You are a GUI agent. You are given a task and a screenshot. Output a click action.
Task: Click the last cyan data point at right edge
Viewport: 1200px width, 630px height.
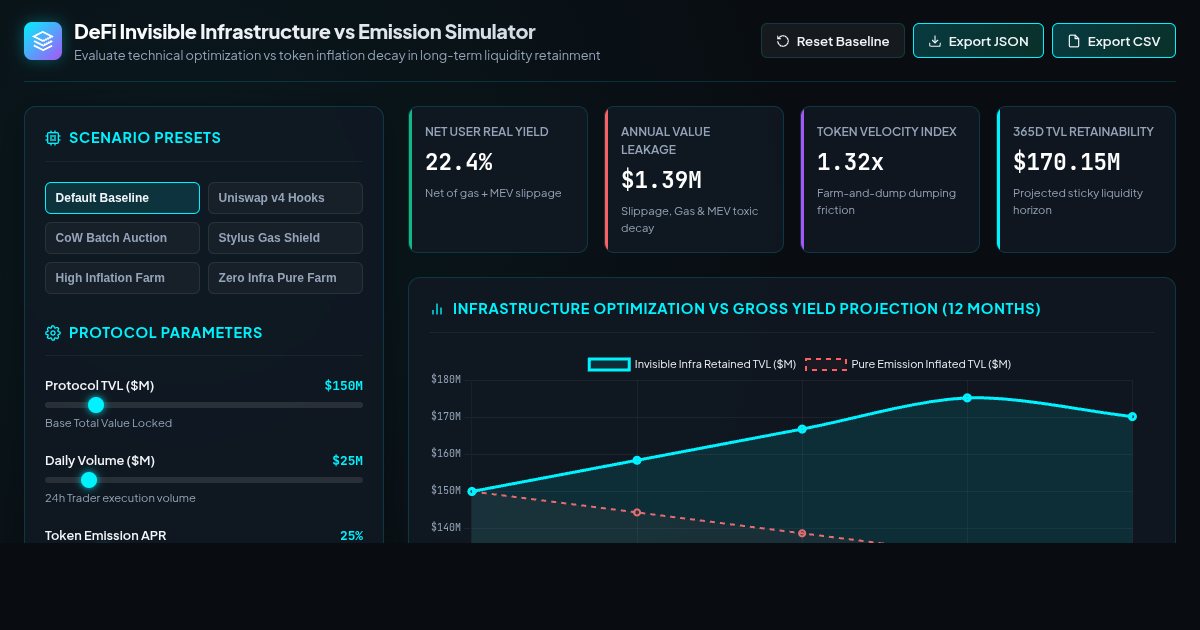(x=1132, y=416)
